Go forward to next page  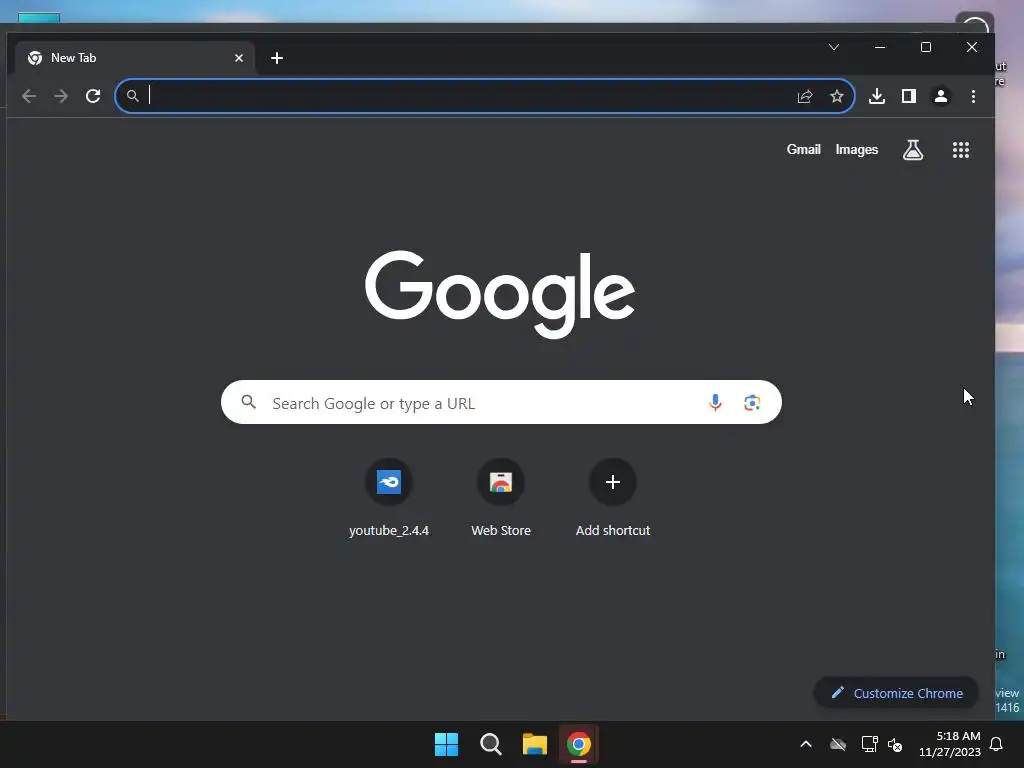61,96
